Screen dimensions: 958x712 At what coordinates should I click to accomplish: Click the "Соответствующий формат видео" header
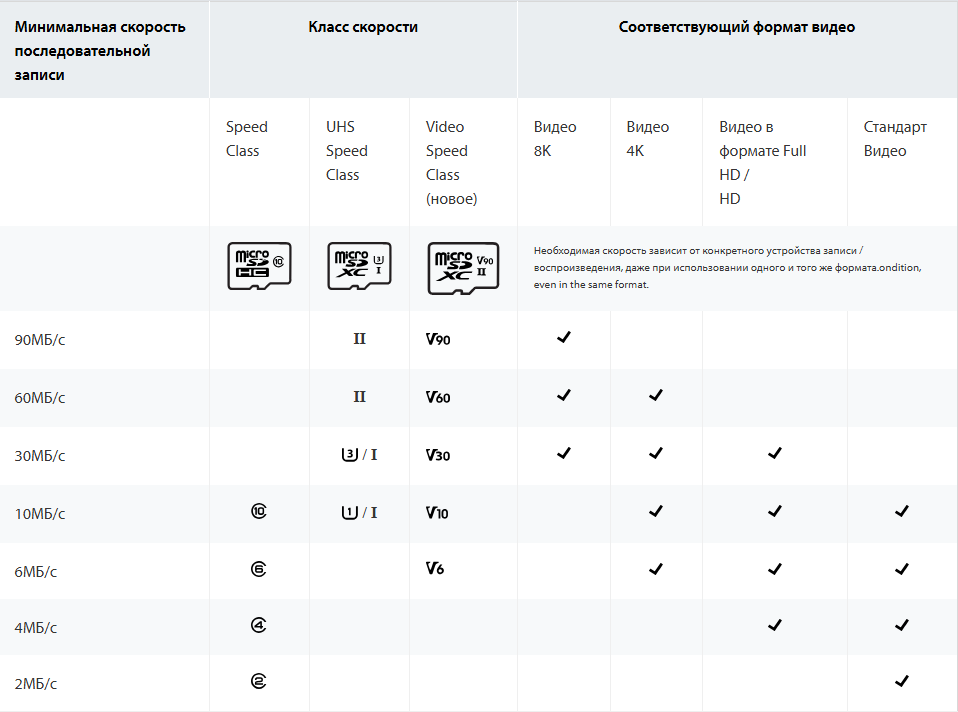tap(737, 27)
